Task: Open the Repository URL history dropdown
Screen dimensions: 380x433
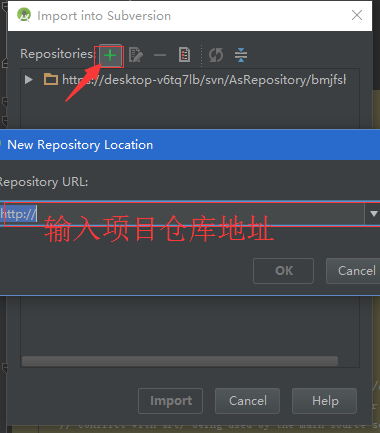Action: (x=373, y=214)
